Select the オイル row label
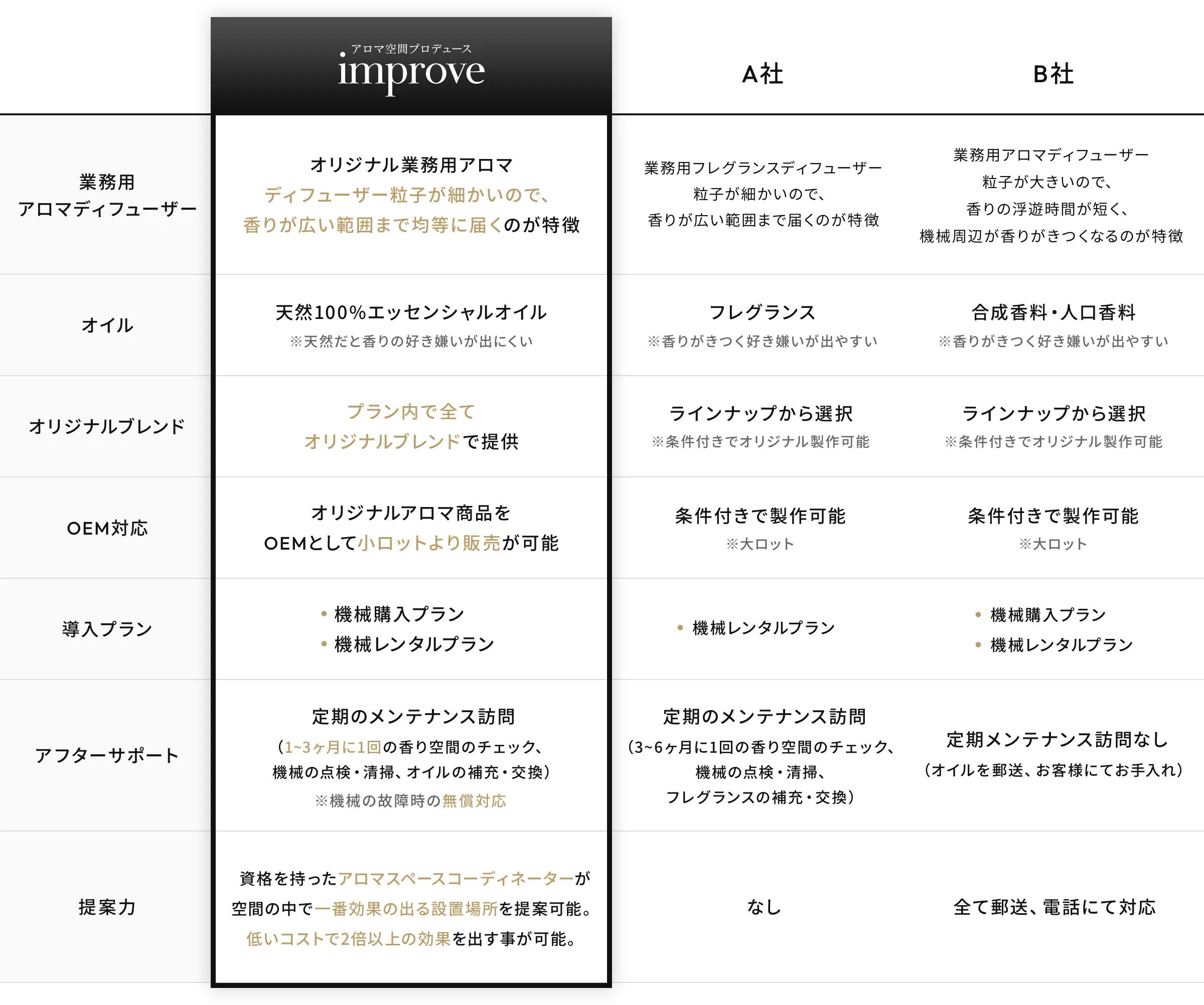 pyautogui.click(x=106, y=325)
